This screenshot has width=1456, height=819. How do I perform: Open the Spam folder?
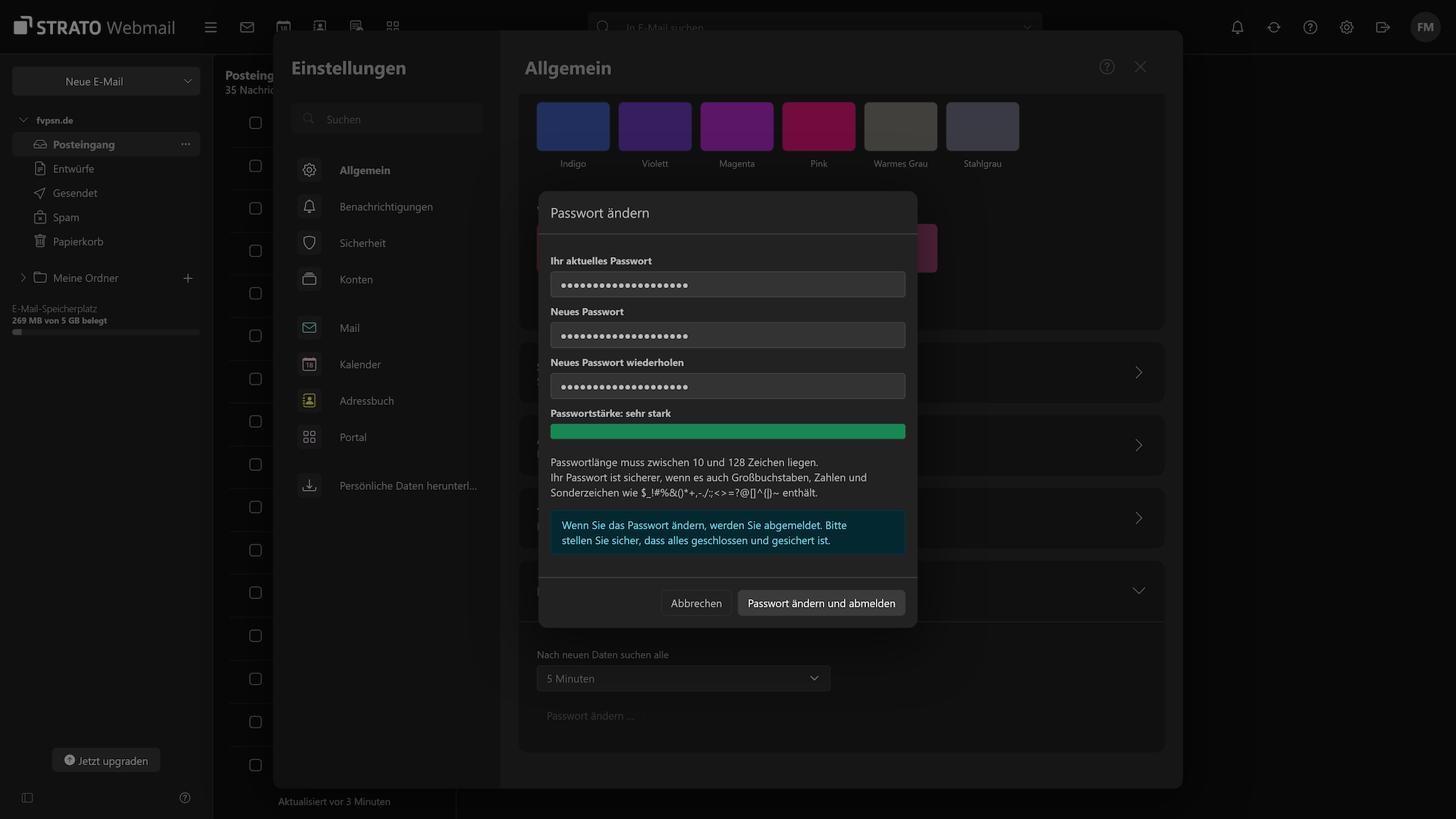click(66, 217)
